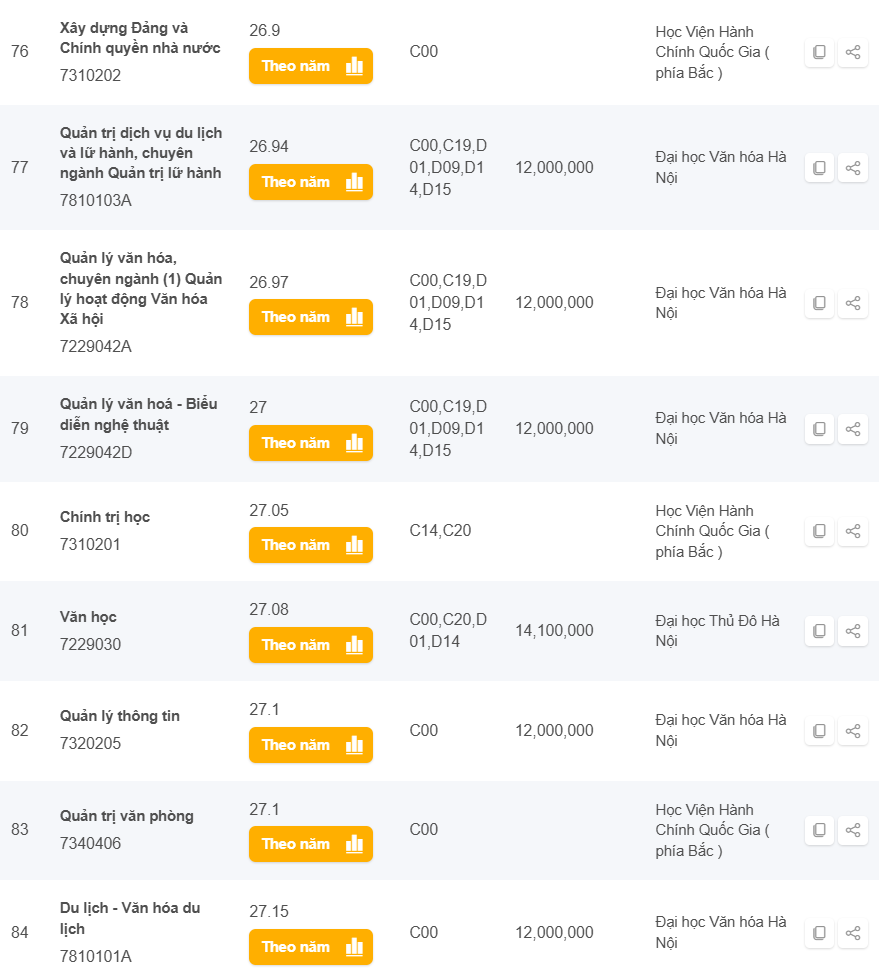Share row 83 Quản trị văn phòng entry
The width and height of the screenshot is (879, 977).
pos(853,830)
